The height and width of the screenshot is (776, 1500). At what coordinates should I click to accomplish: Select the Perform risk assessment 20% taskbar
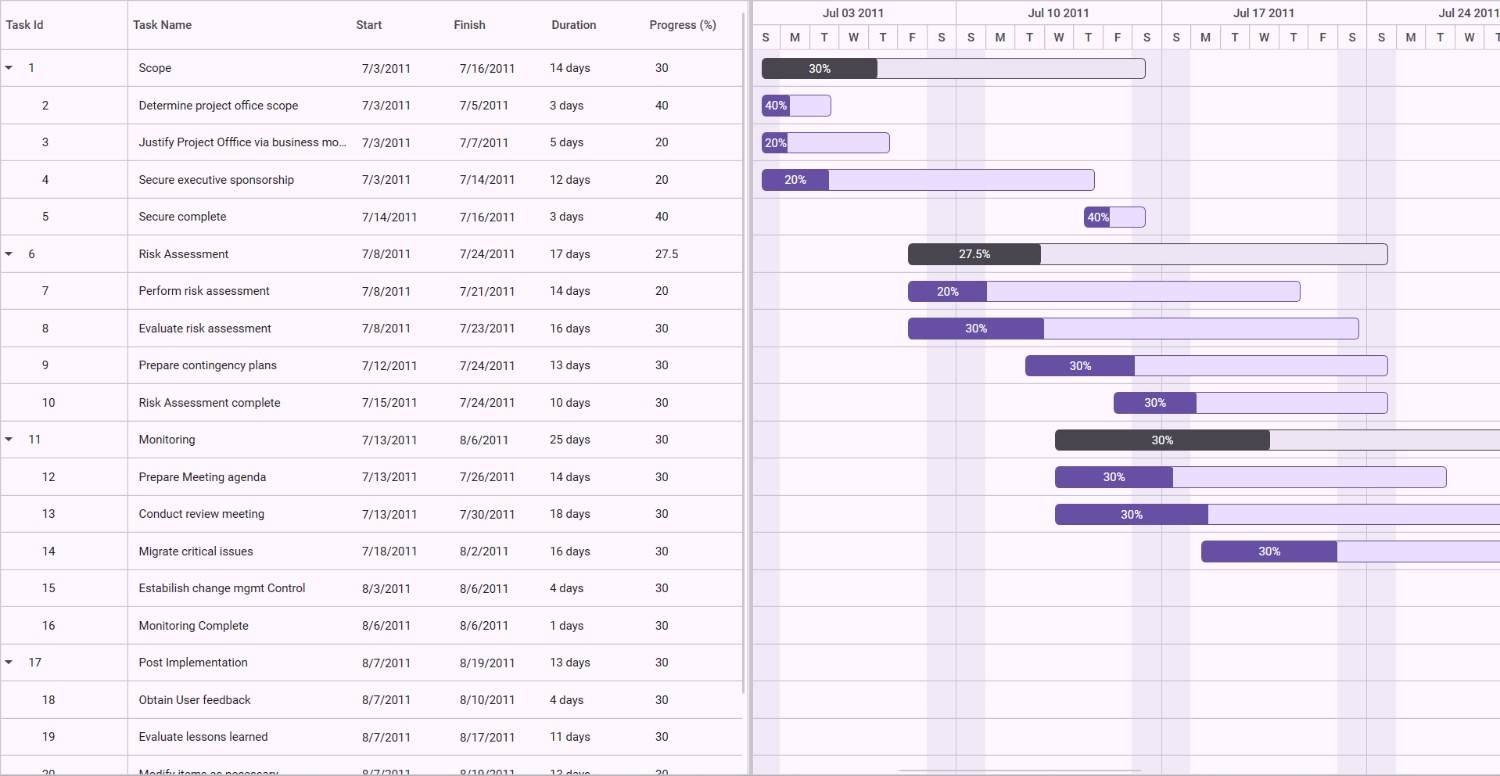point(1104,291)
